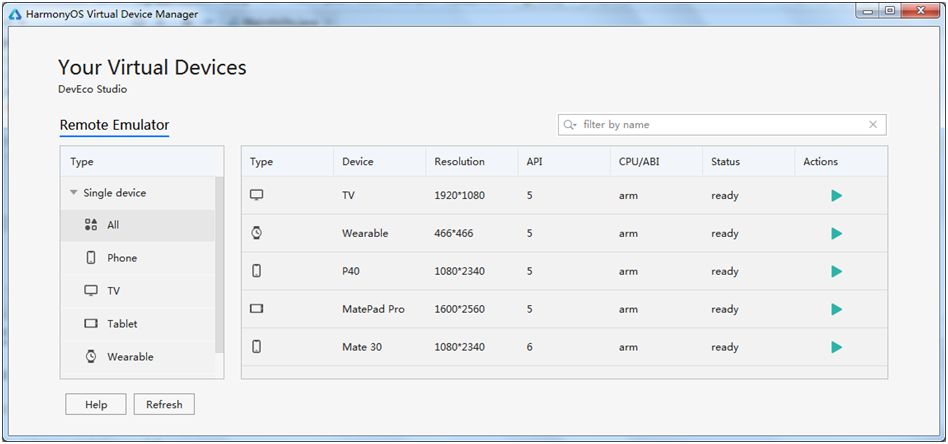
Task: Select the Mate 30 device name
Action: pyautogui.click(x=362, y=347)
